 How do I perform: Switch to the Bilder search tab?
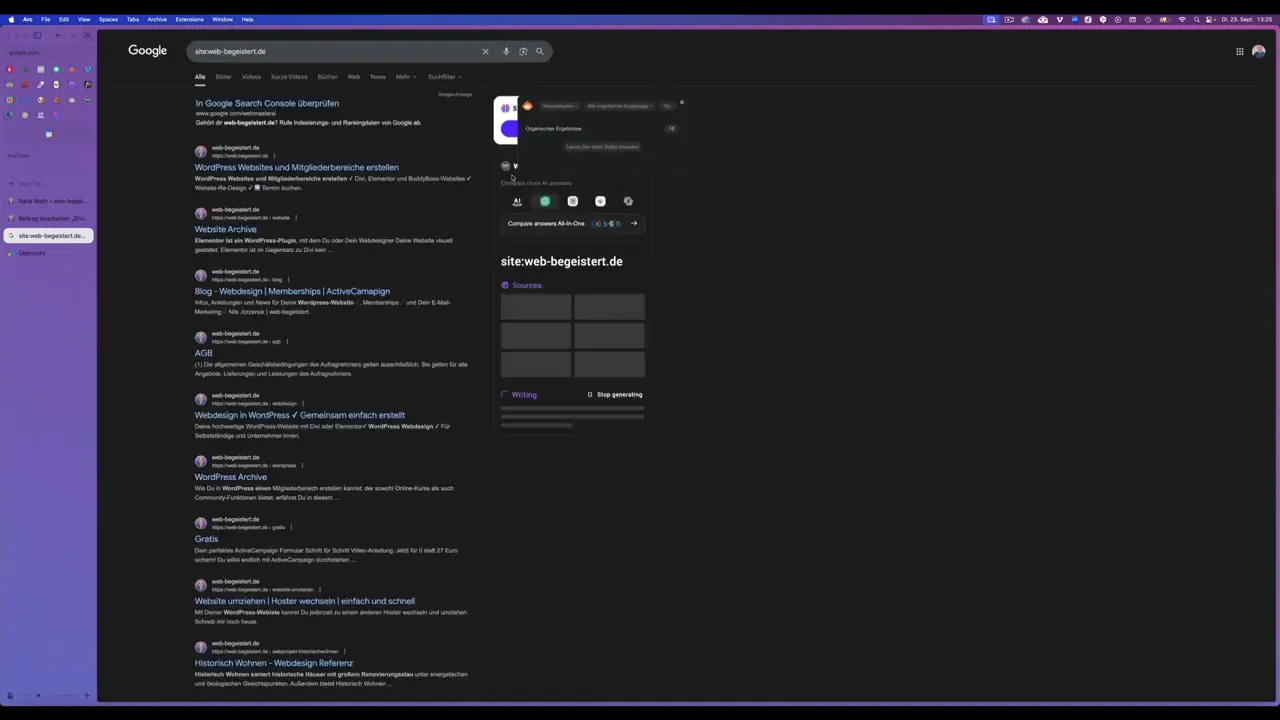tap(223, 77)
